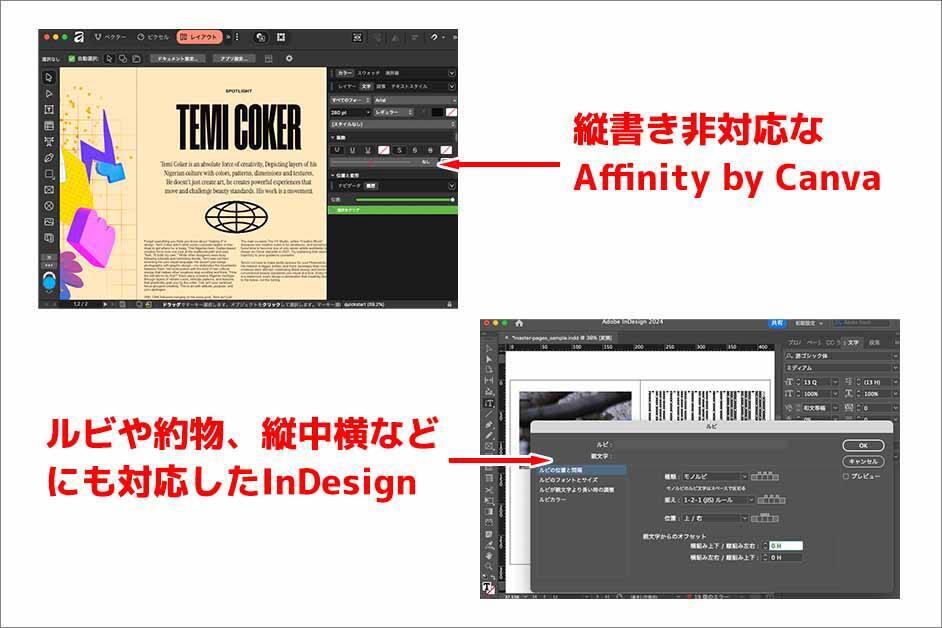Toggle the 自動選択 checkbox in Affinity
The height and width of the screenshot is (628, 942).
coord(71,59)
